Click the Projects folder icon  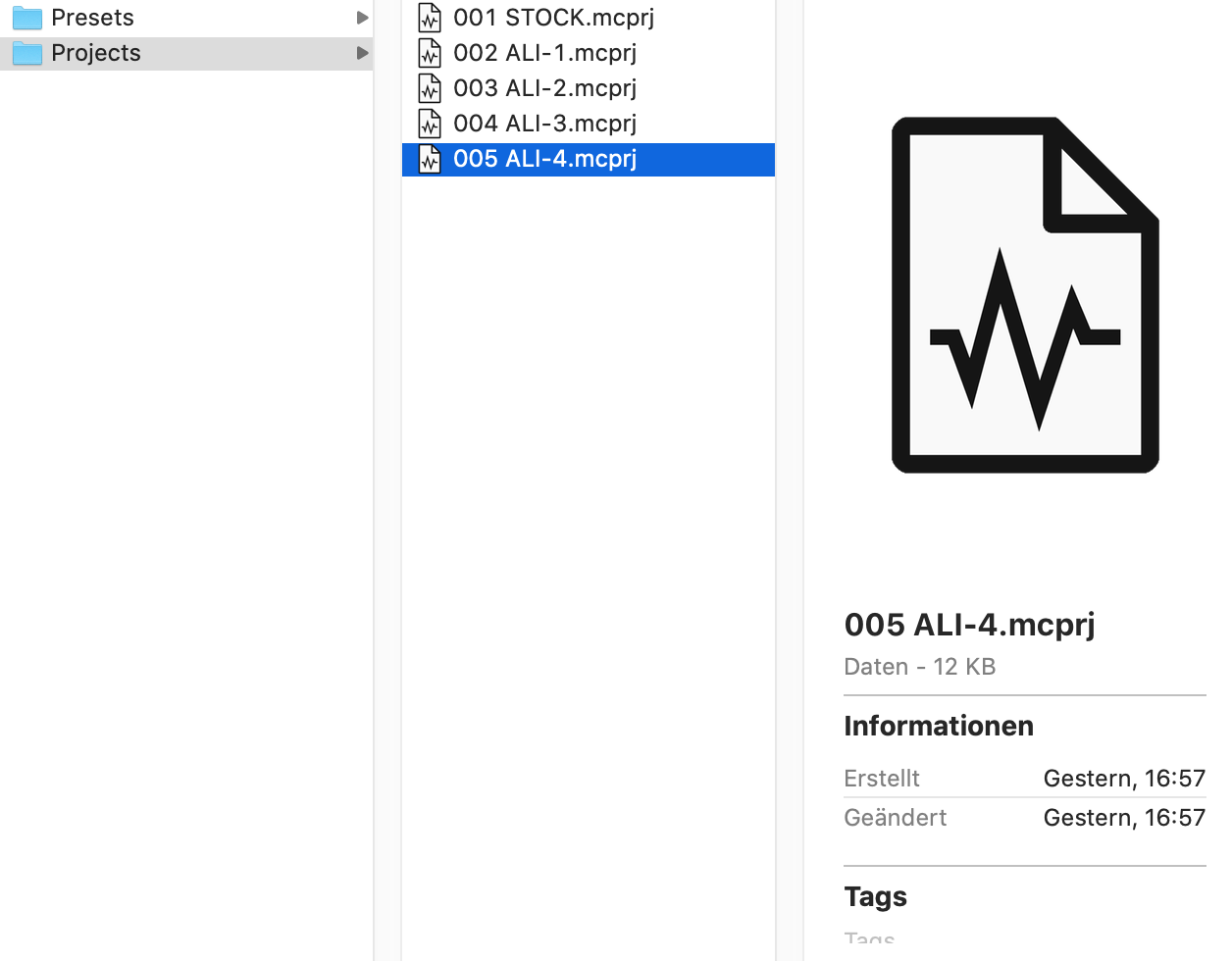click(x=27, y=53)
